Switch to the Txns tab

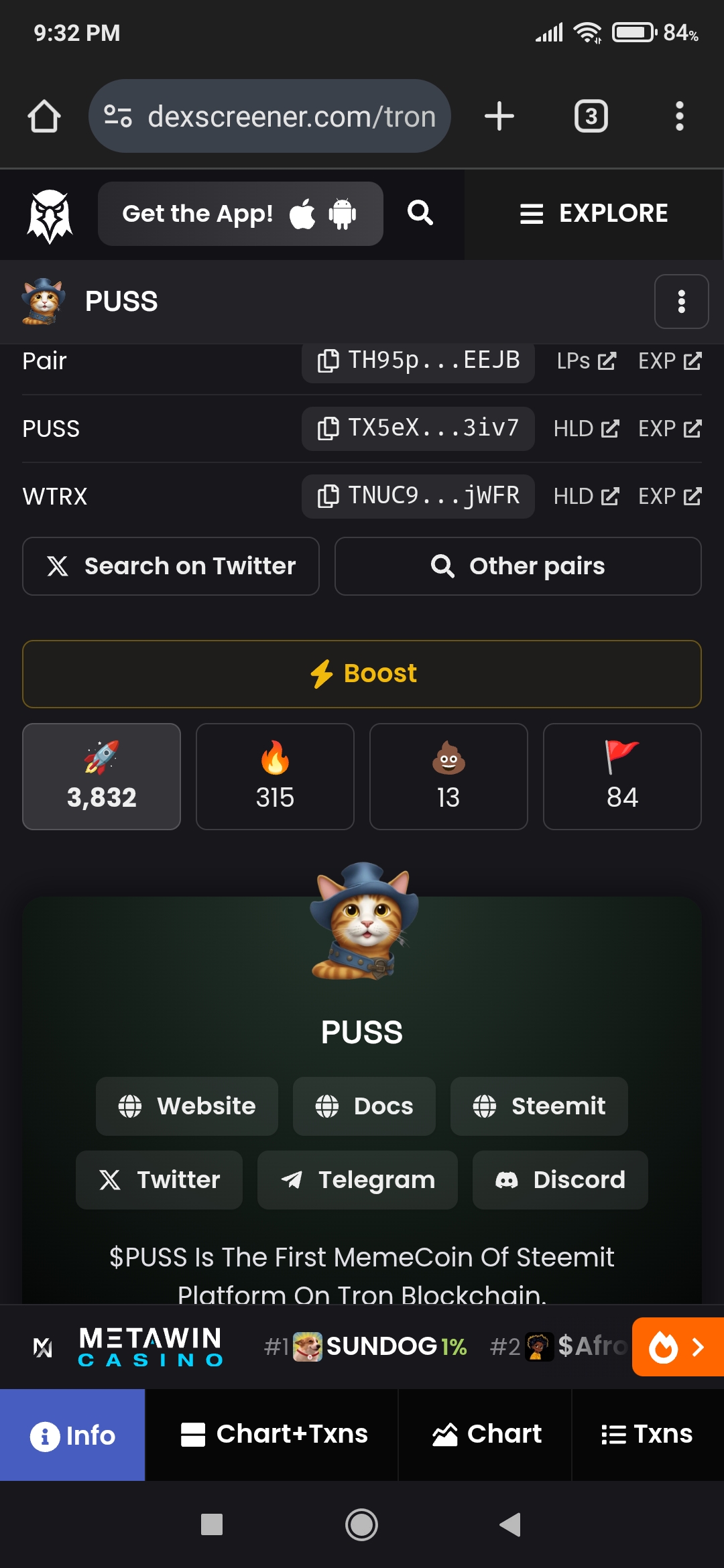pos(648,1435)
